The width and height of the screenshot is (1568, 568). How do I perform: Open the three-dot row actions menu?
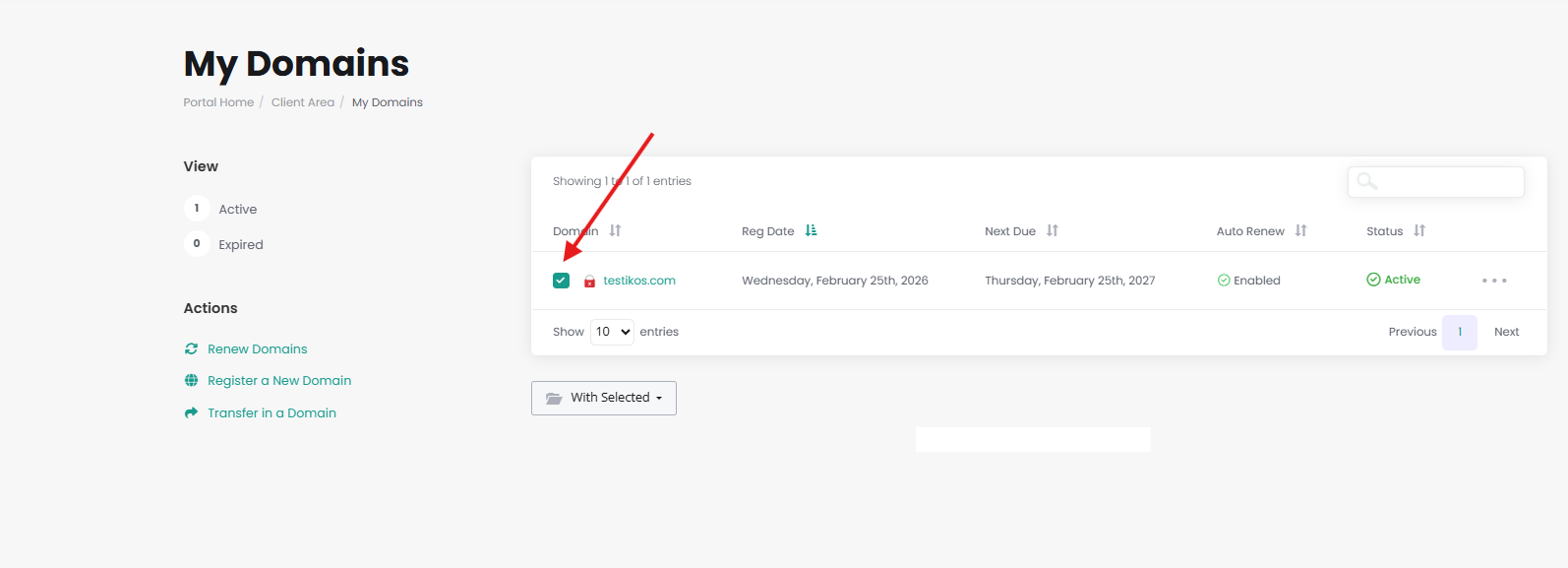(x=1494, y=281)
